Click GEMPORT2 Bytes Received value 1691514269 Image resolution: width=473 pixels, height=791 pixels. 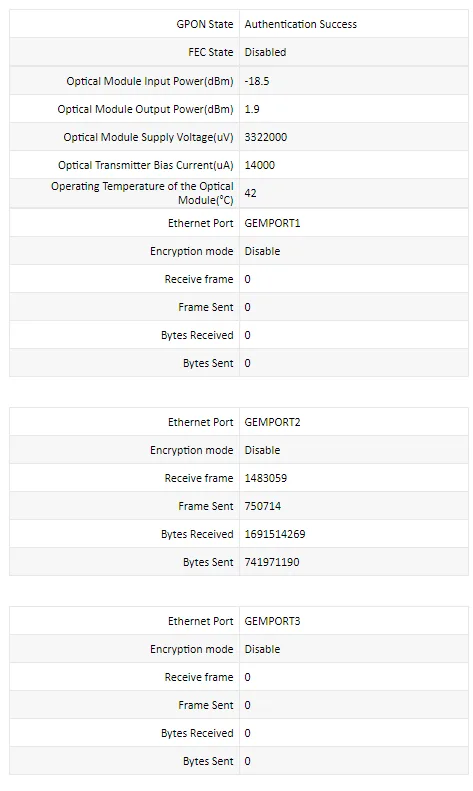tap(275, 534)
